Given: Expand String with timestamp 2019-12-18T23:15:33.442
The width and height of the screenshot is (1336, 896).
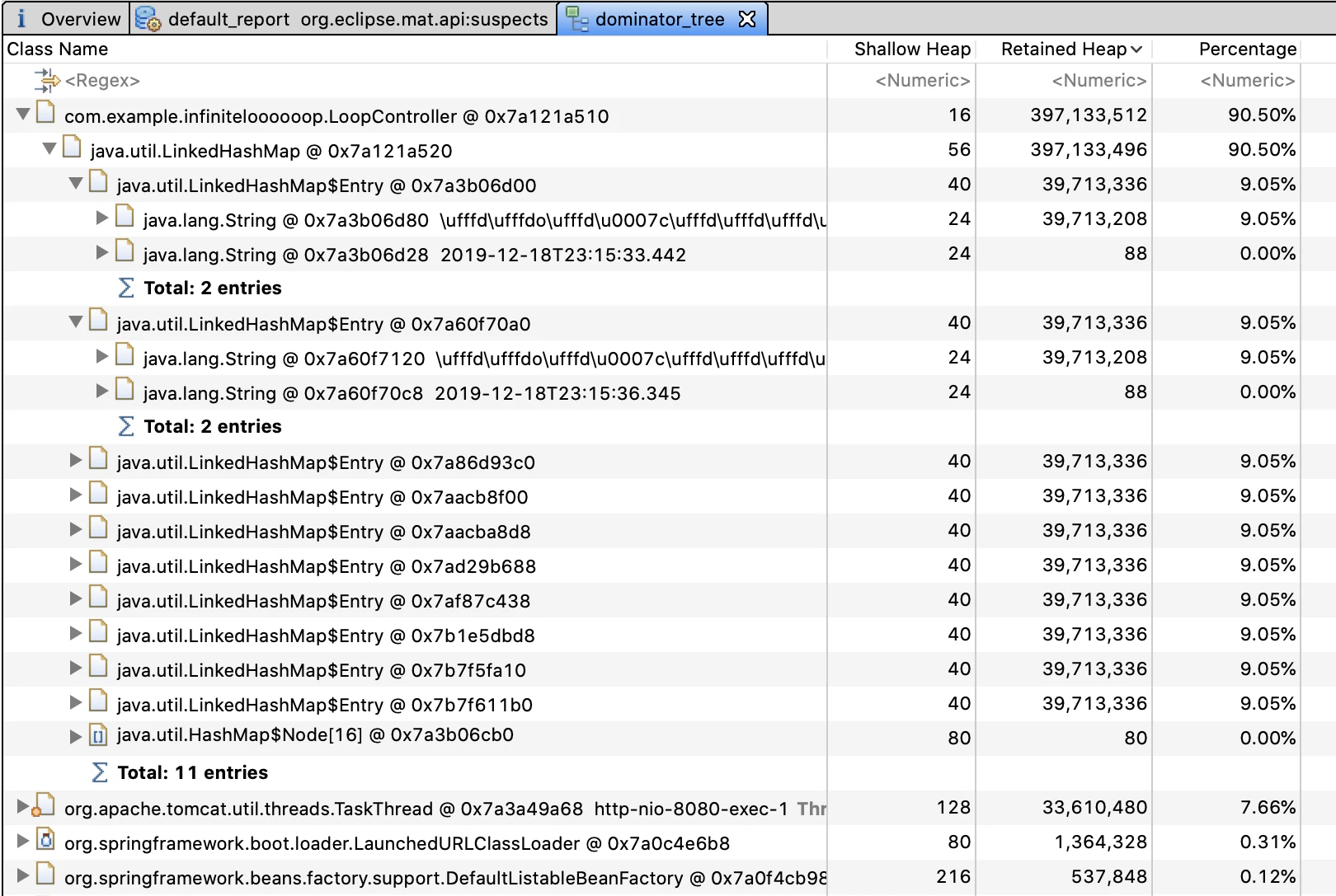Looking at the screenshot, I should pyautogui.click(x=101, y=252).
